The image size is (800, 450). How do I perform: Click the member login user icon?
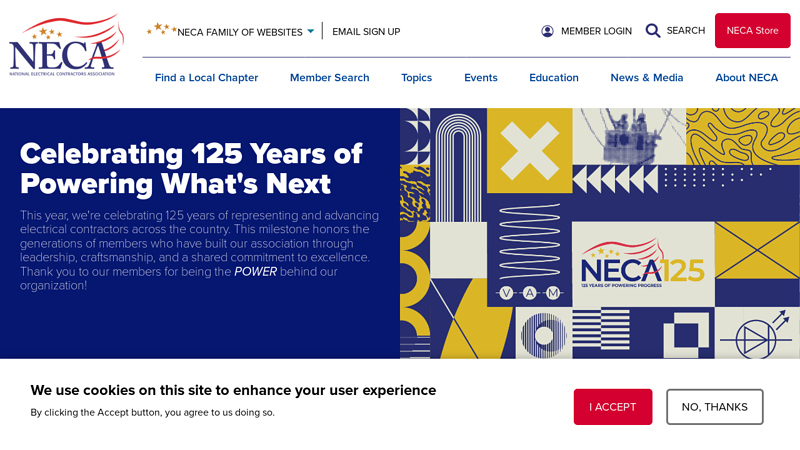point(547,31)
